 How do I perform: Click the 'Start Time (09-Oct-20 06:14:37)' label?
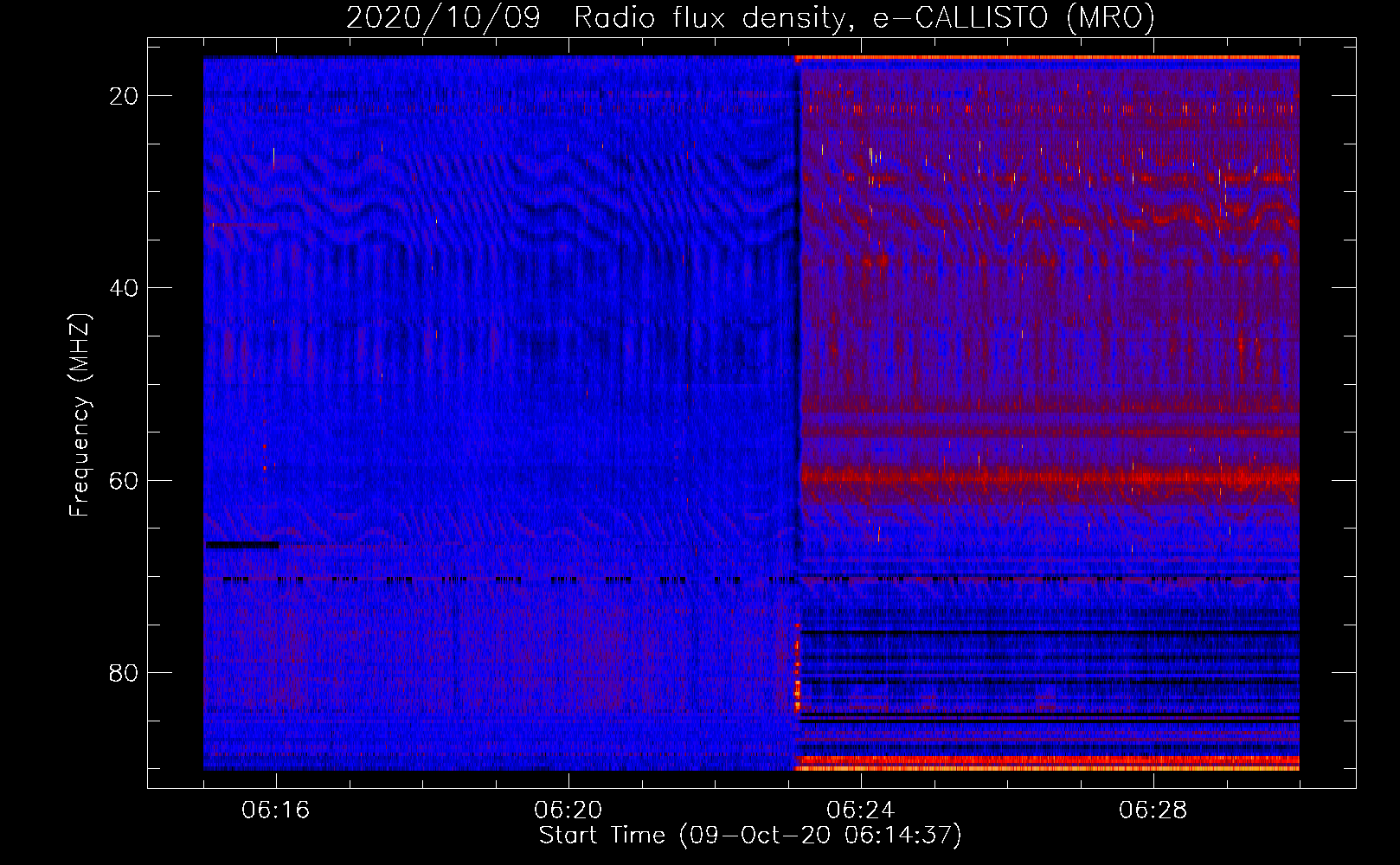(x=750, y=836)
